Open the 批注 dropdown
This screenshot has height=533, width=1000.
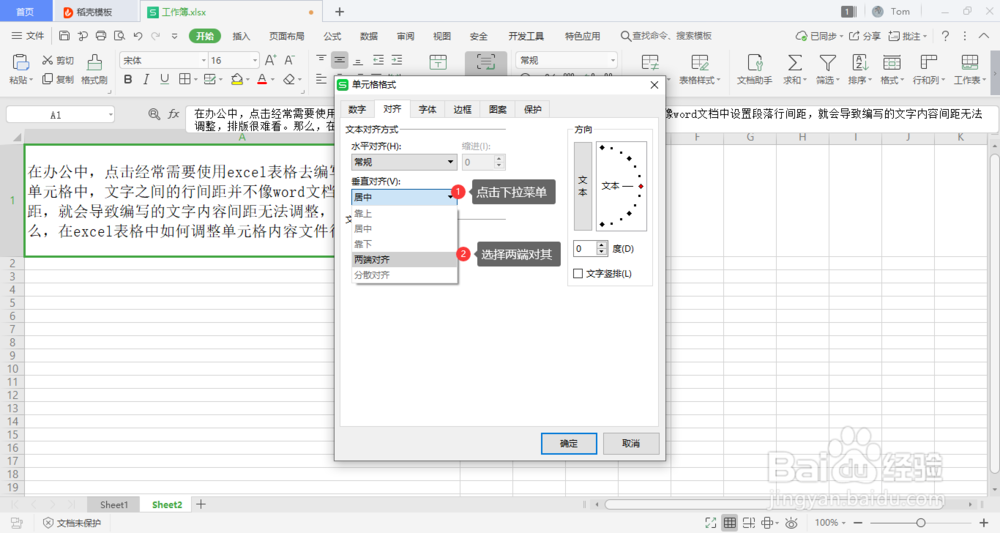coord(908,36)
